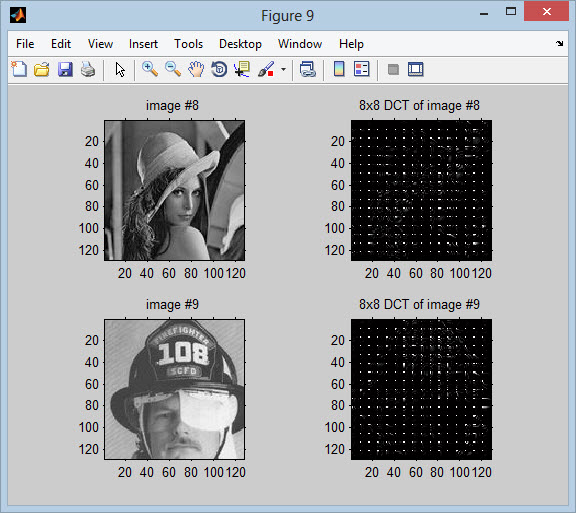Print the figure using printer icon
Screen dimensions: 576x513
[x=88, y=69]
